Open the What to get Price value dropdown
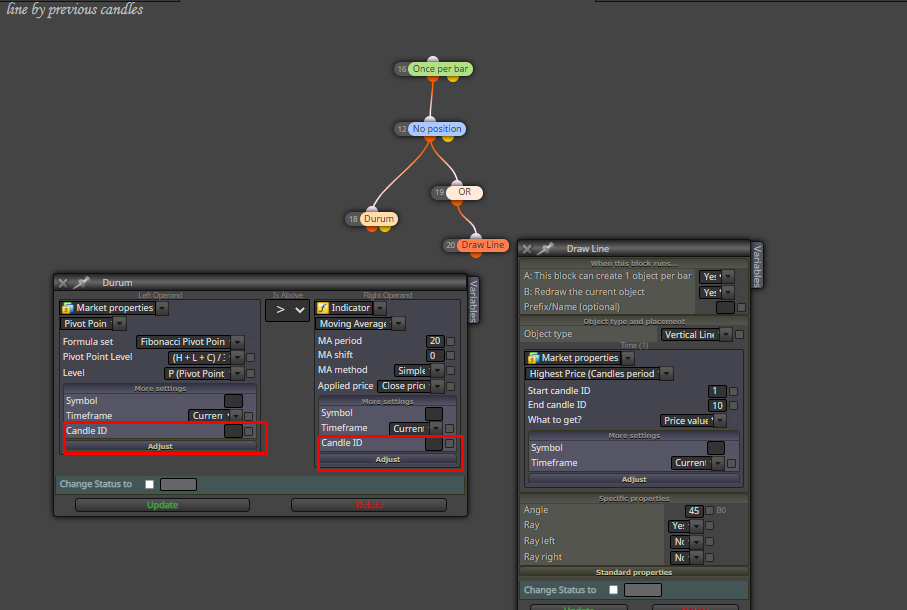 (720, 420)
